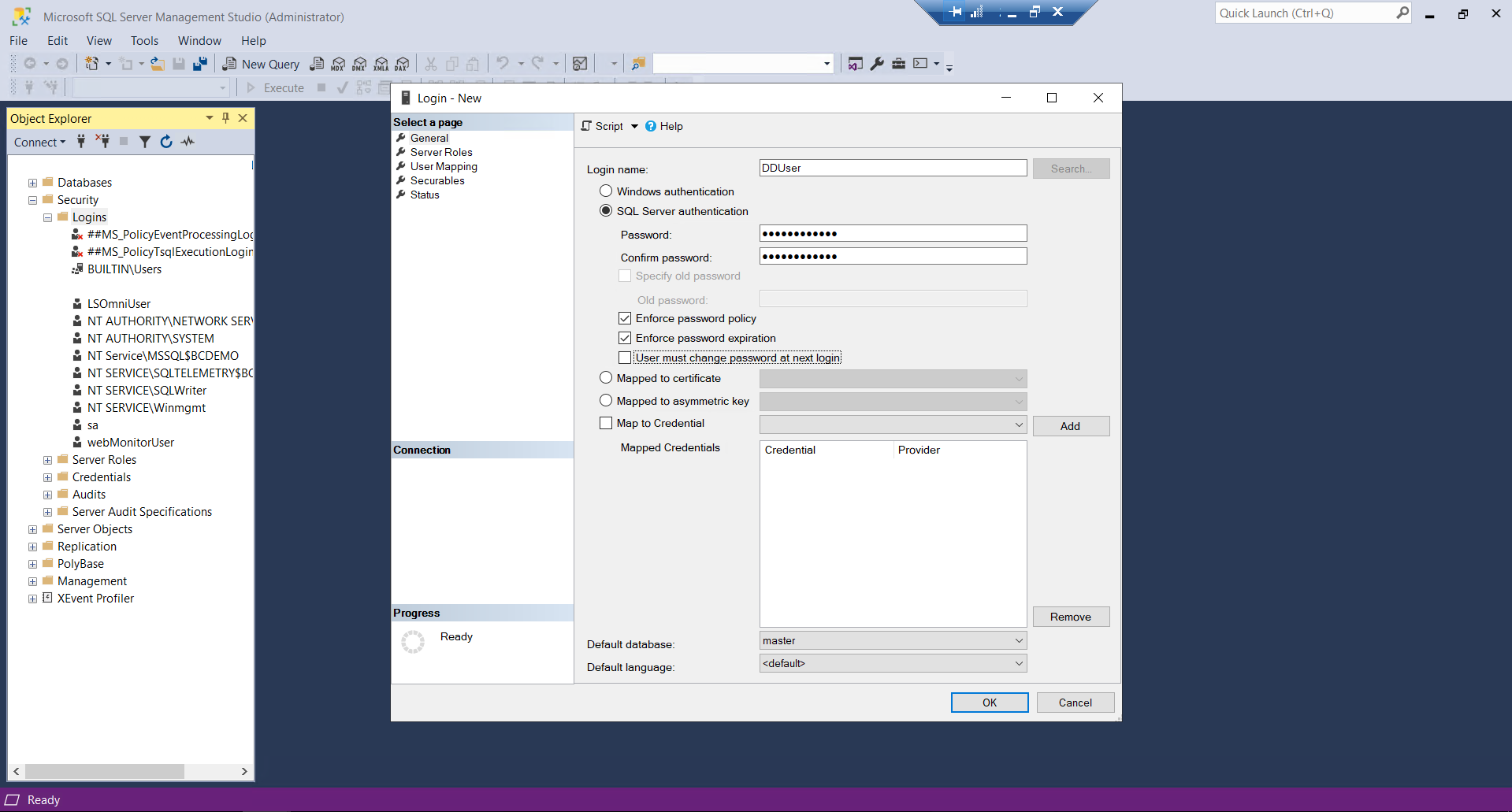Click the New Query toolbar button

[261, 64]
